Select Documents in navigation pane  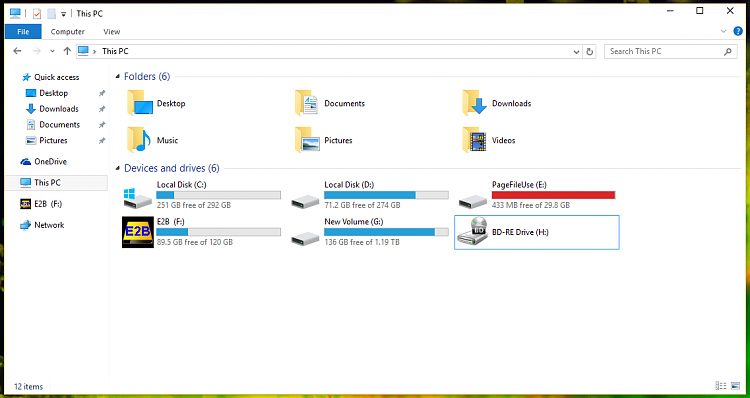(59, 124)
